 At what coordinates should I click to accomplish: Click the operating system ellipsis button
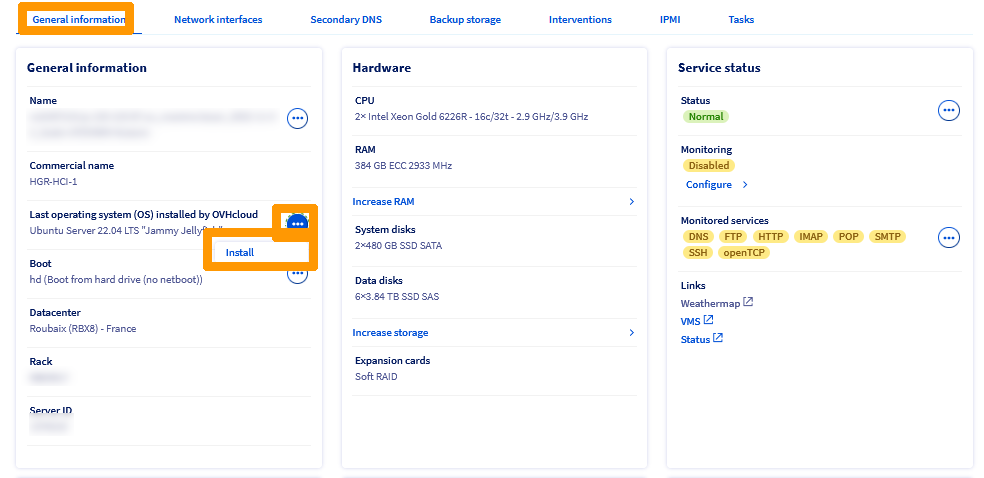tap(297, 222)
